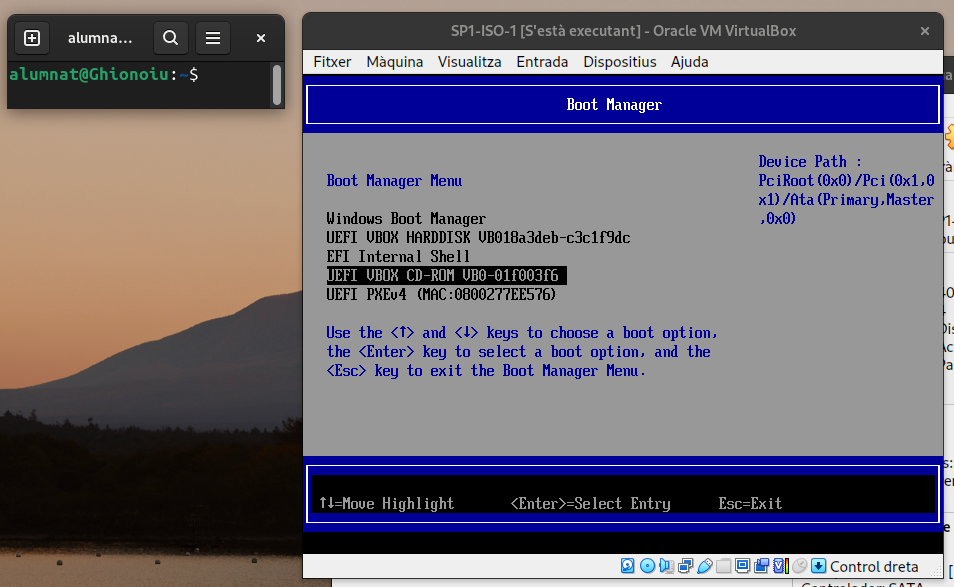Open the Dispositius menu
954x587 pixels.
[619, 62]
